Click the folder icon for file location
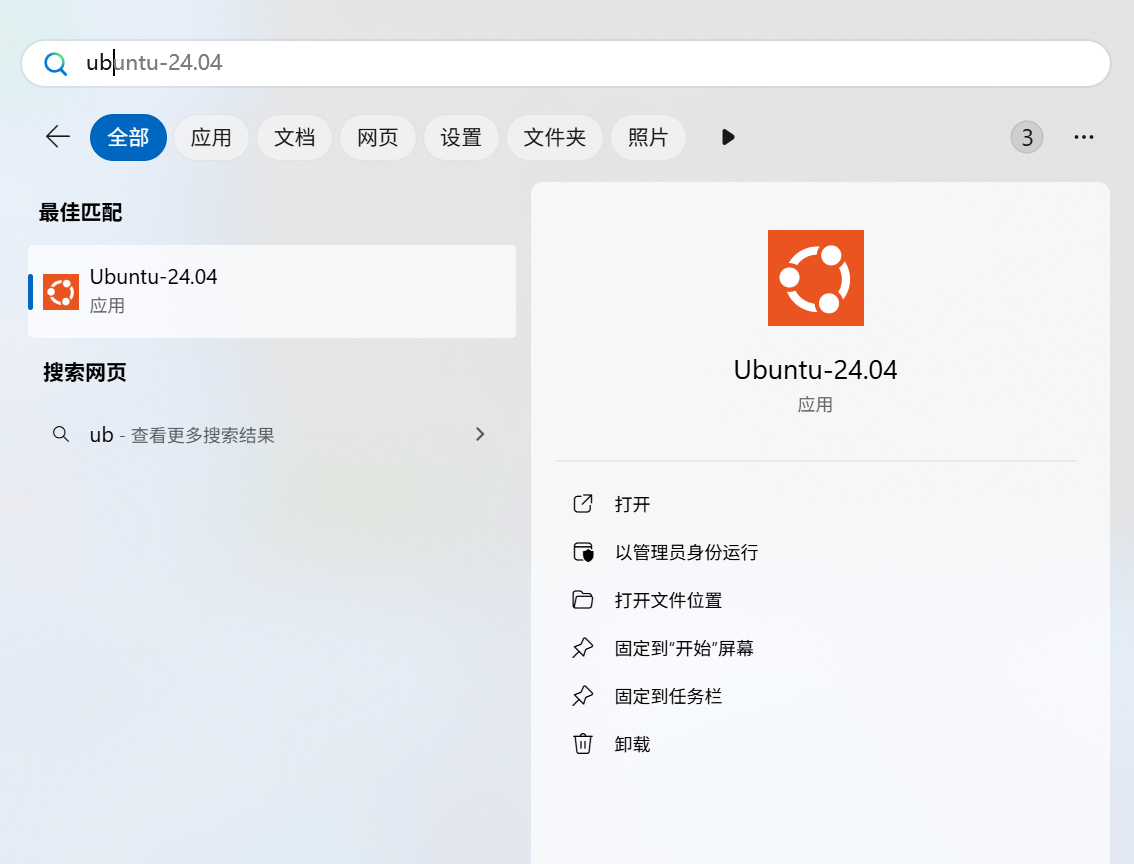The height and width of the screenshot is (864, 1134). pyautogui.click(x=583, y=600)
